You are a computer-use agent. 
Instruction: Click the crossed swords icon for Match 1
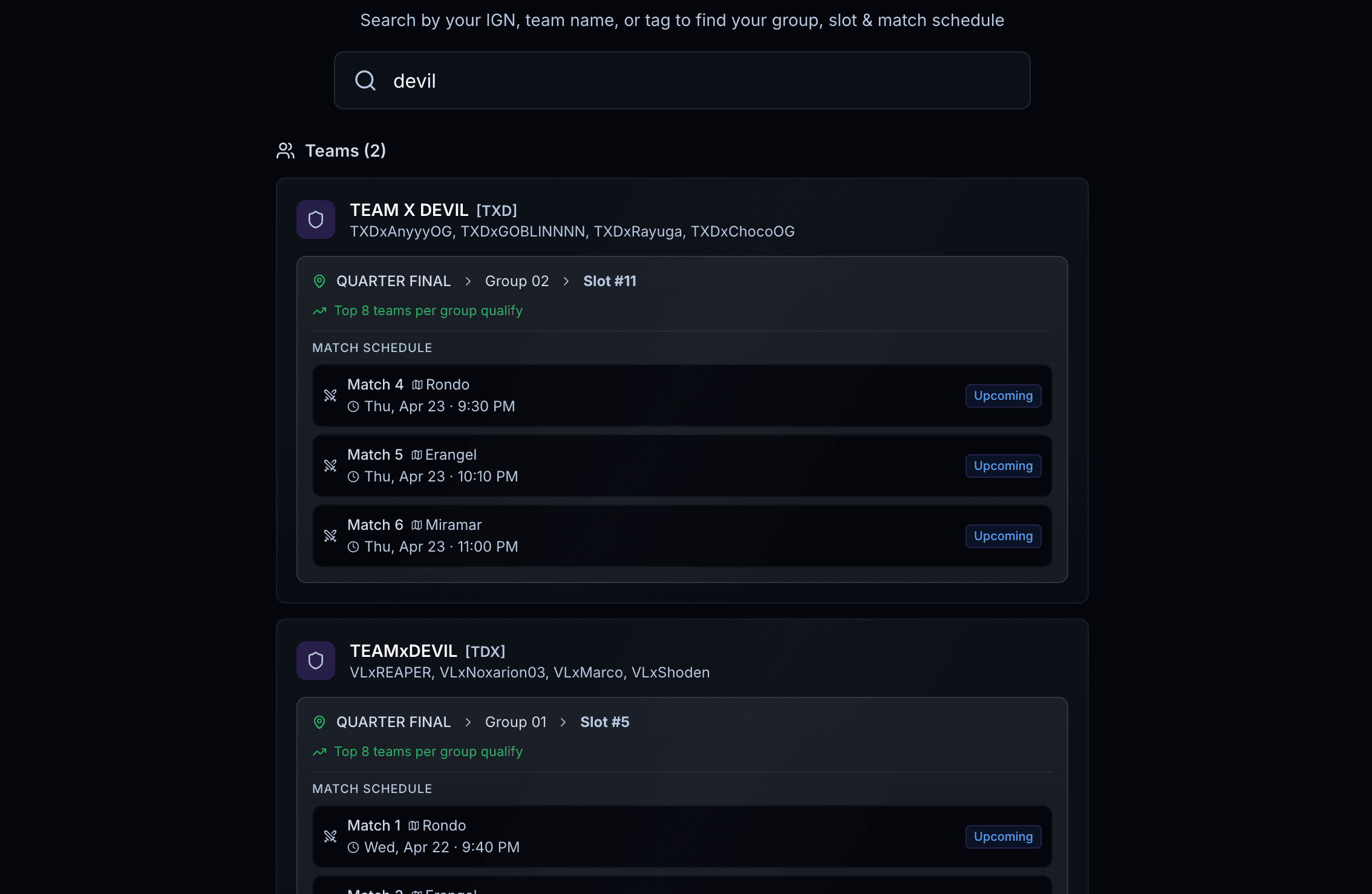tap(330, 836)
